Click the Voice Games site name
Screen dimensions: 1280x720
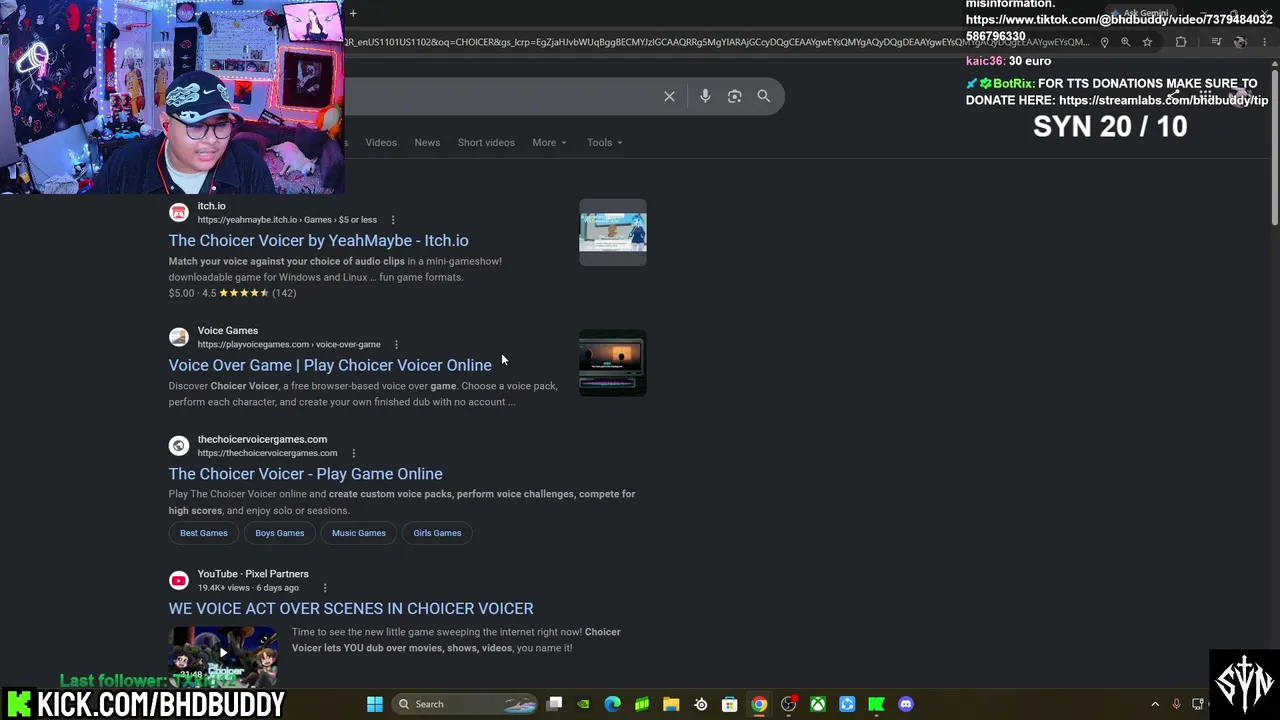(x=228, y=331)
